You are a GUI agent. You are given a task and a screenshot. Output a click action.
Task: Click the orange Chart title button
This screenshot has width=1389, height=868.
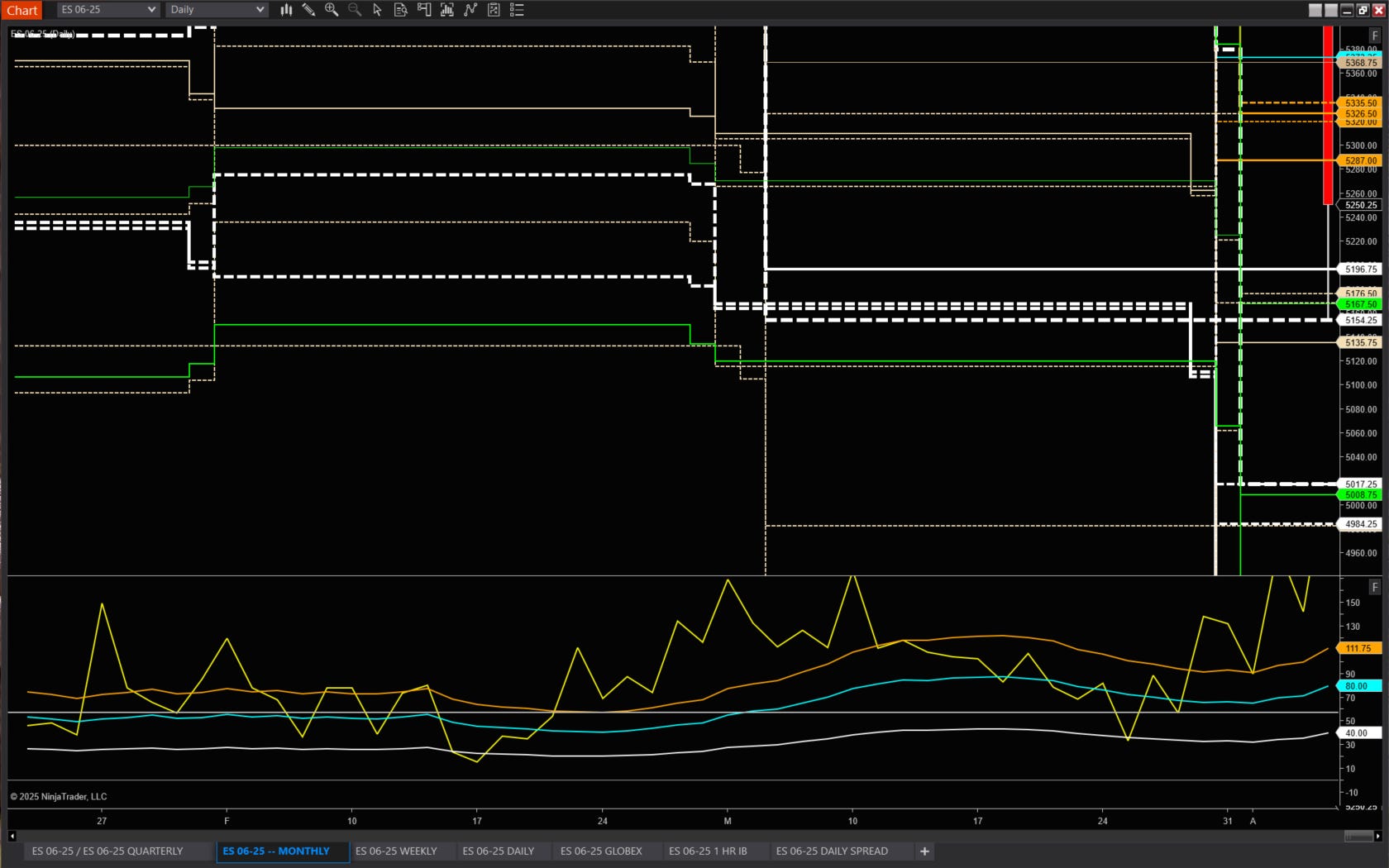click(x=22, y=10)
